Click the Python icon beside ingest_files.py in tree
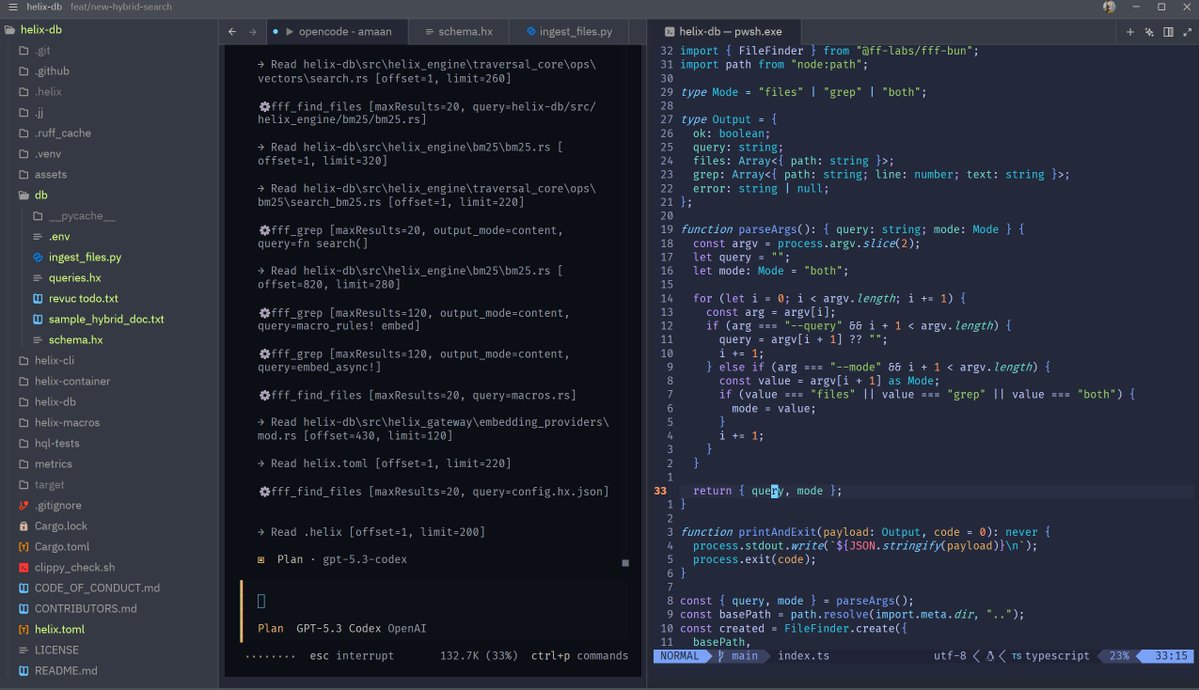Screen dimensions: 1199x690 pos(37,257)
